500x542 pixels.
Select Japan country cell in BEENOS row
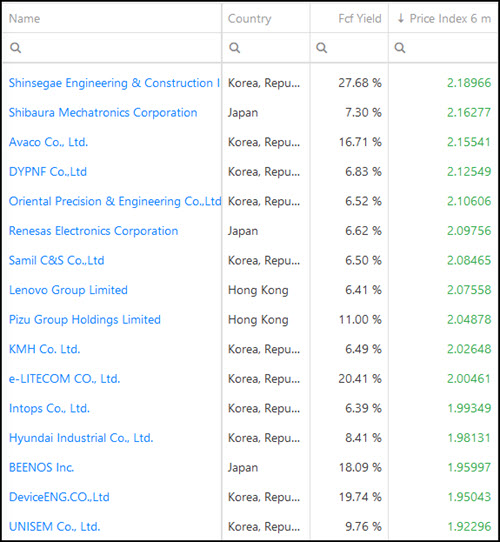[x=243, y=468]
